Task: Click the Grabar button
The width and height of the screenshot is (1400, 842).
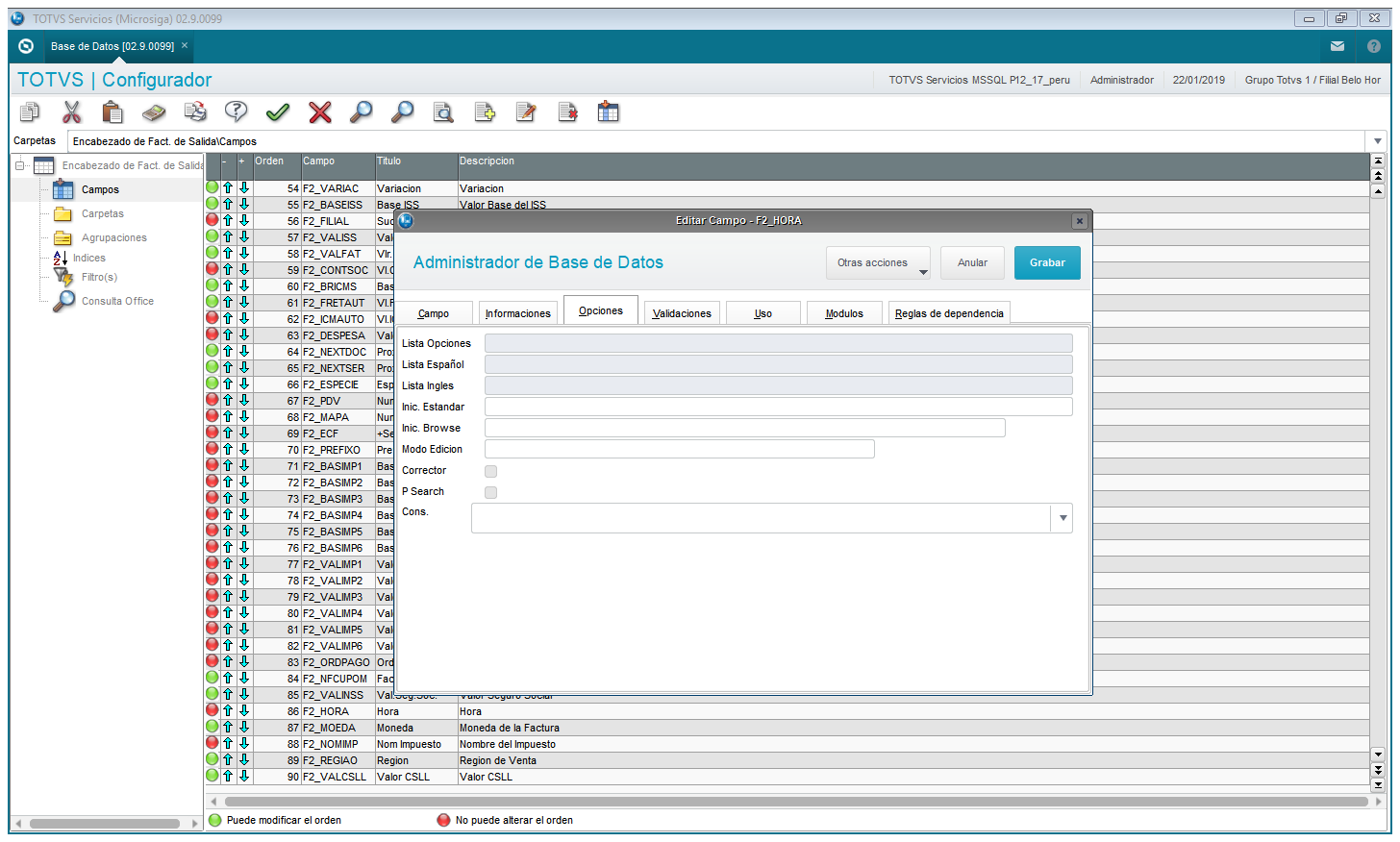Action: pos(1047,262)
